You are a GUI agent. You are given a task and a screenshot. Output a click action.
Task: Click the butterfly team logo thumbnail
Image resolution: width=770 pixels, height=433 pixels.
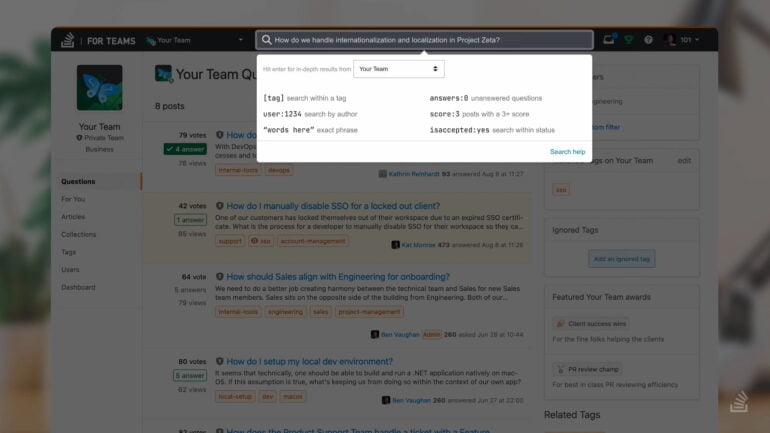pyautogui.click(x=99, y=88)
